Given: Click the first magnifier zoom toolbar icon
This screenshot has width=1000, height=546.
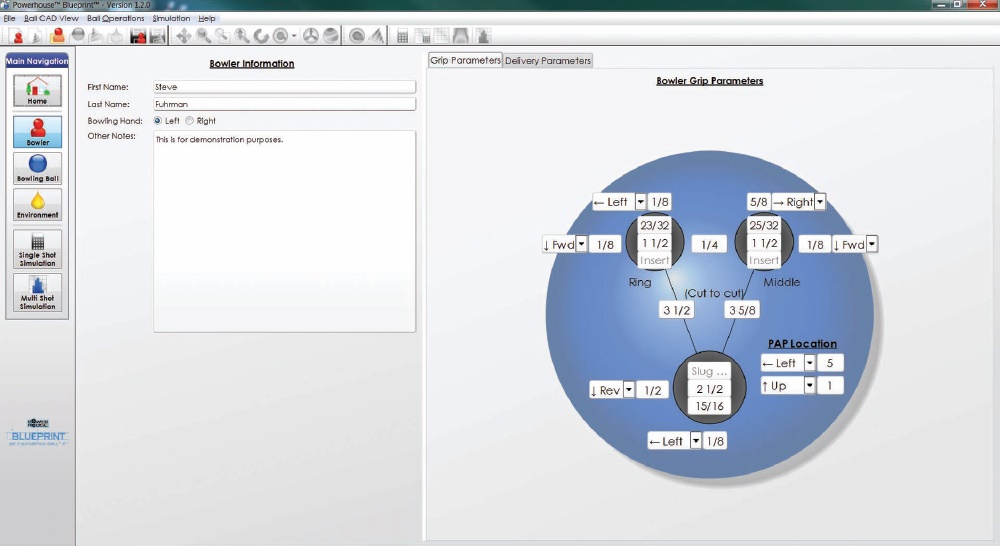Looking at the screenshot, I should [203, 37].
